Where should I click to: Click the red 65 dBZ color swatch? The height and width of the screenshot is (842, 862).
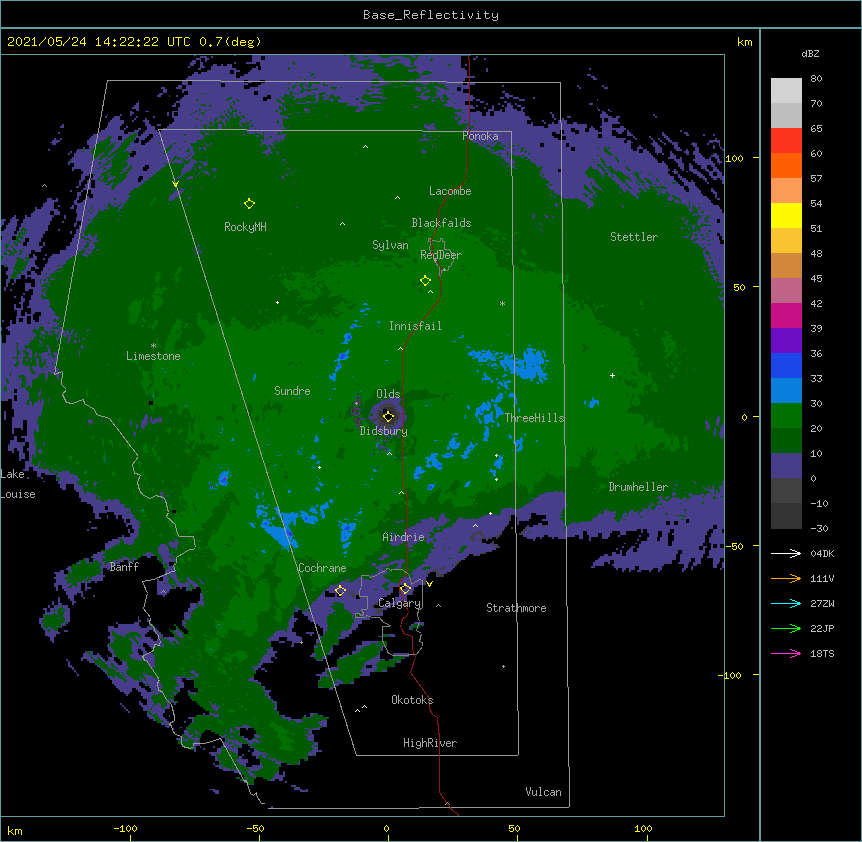(786, 141)
